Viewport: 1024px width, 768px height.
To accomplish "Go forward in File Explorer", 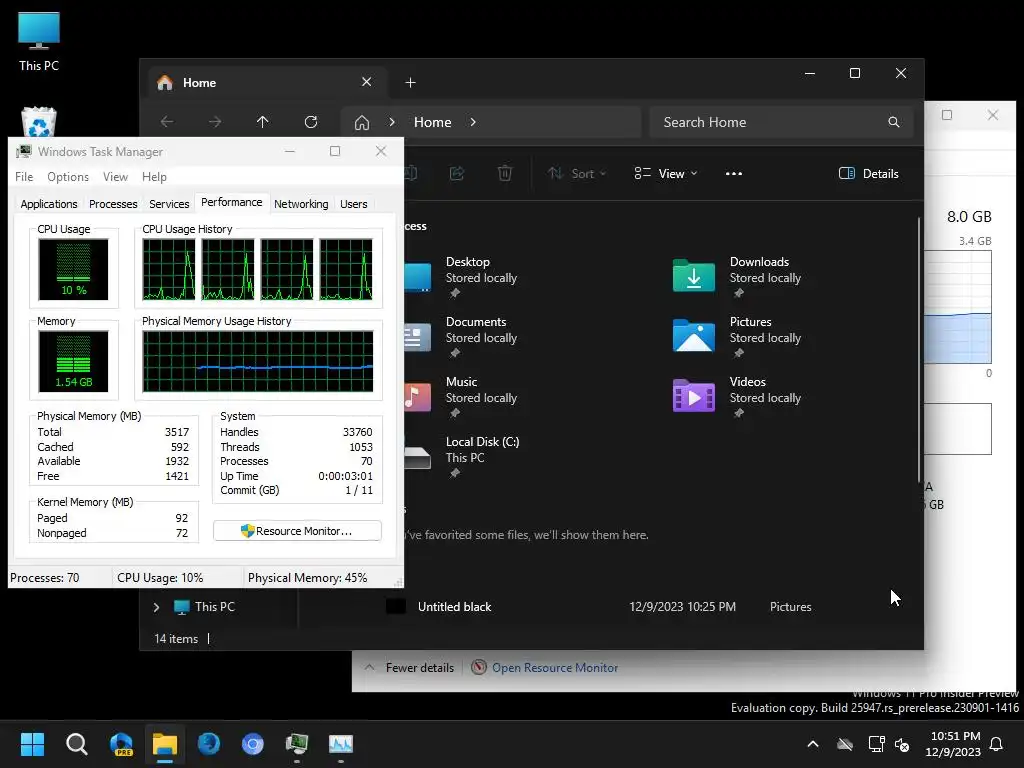I will (215, 122).
